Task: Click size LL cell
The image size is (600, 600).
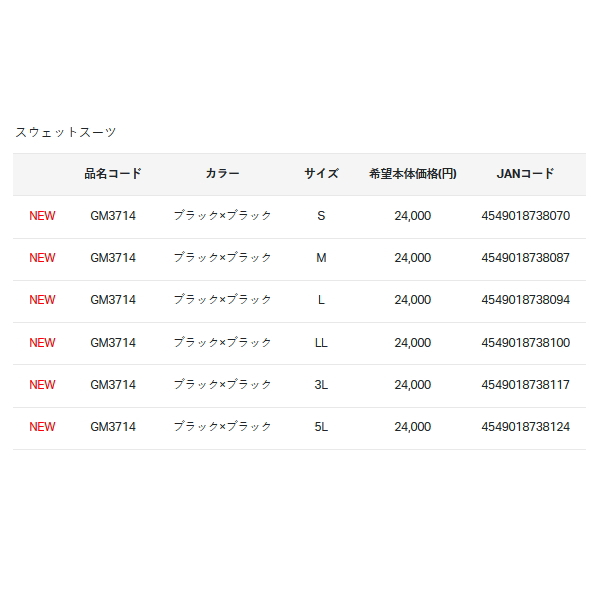Action: tap(321, 343)
